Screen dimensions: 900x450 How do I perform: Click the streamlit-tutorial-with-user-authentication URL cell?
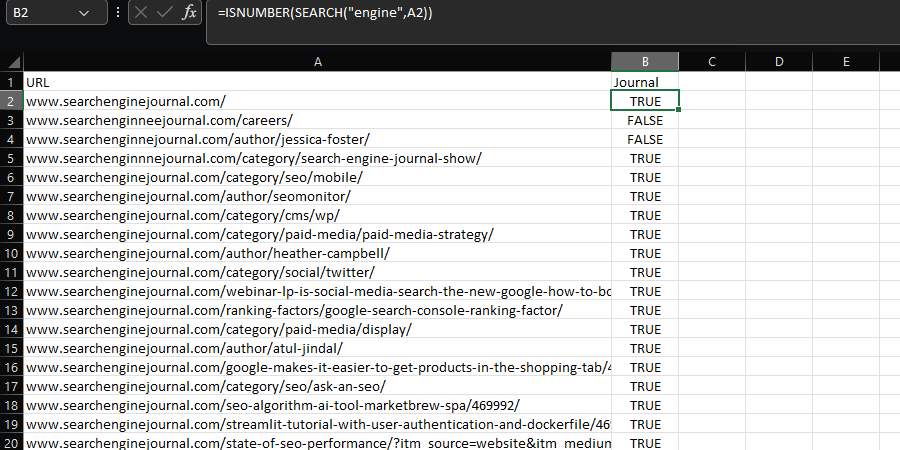tap(317, 424)
